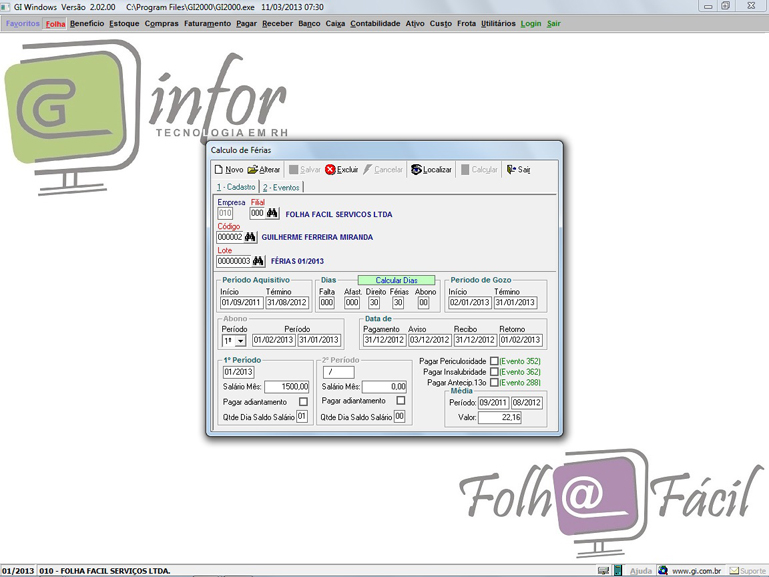The width and height of the screenshot is (769, 577).
Task: Click 1º Período Salário Mês field
Action: [287, 387]
